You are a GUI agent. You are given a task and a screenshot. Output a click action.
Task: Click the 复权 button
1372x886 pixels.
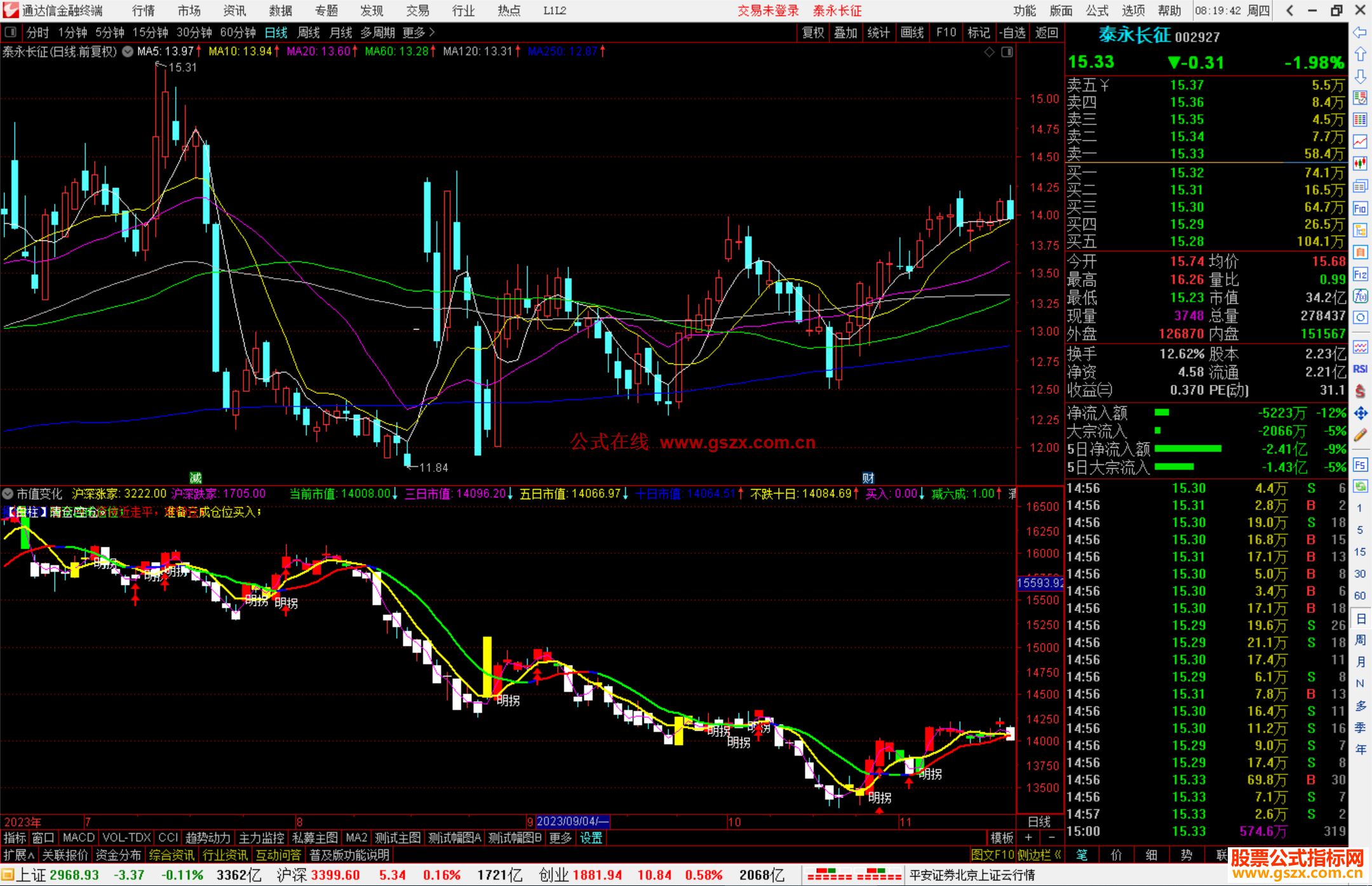coord(813,32)
